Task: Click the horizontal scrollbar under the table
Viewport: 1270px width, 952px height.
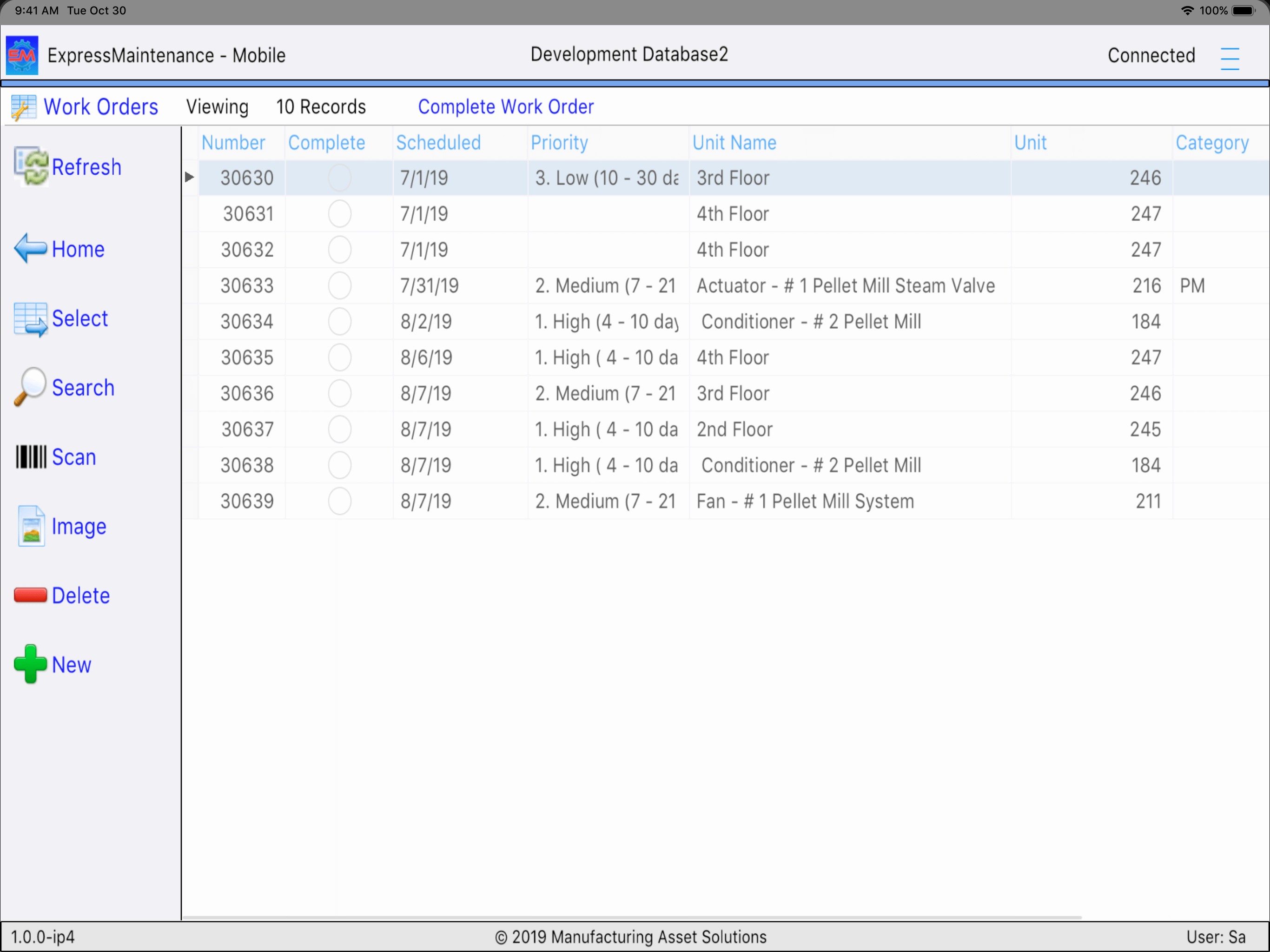Action: point(632,918)
